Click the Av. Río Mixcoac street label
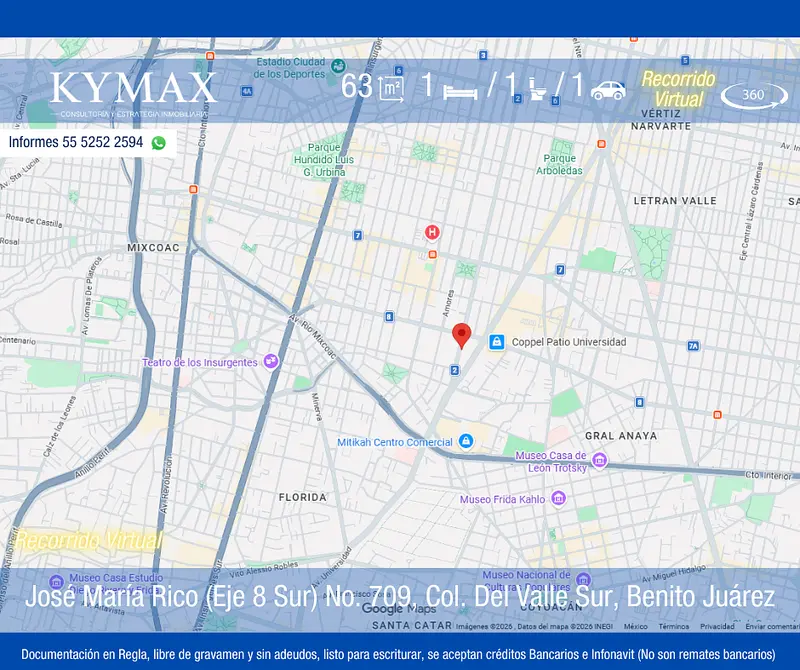This screenshot has width=800, height=670. [313, 337]
